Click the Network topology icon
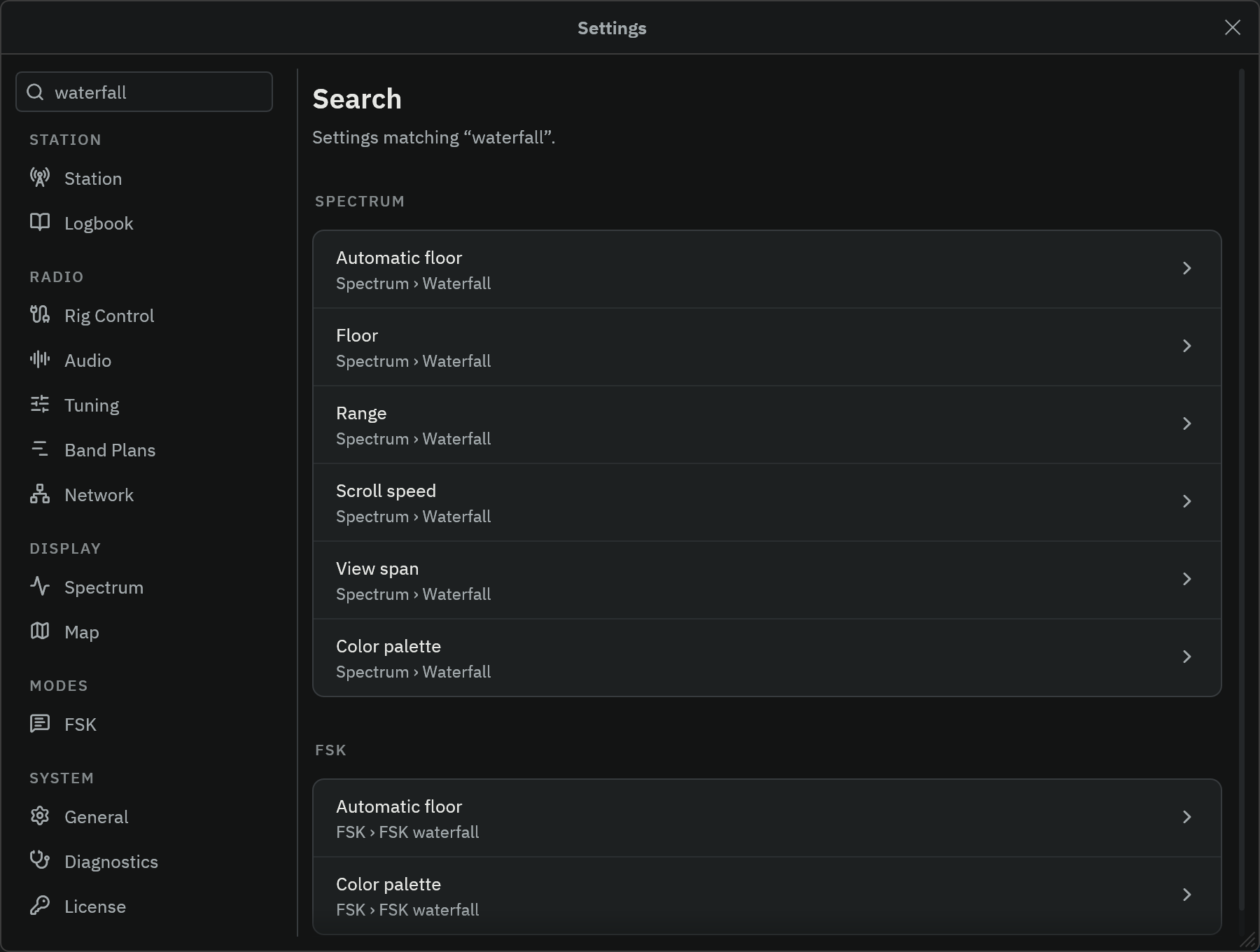 point(40,494)
